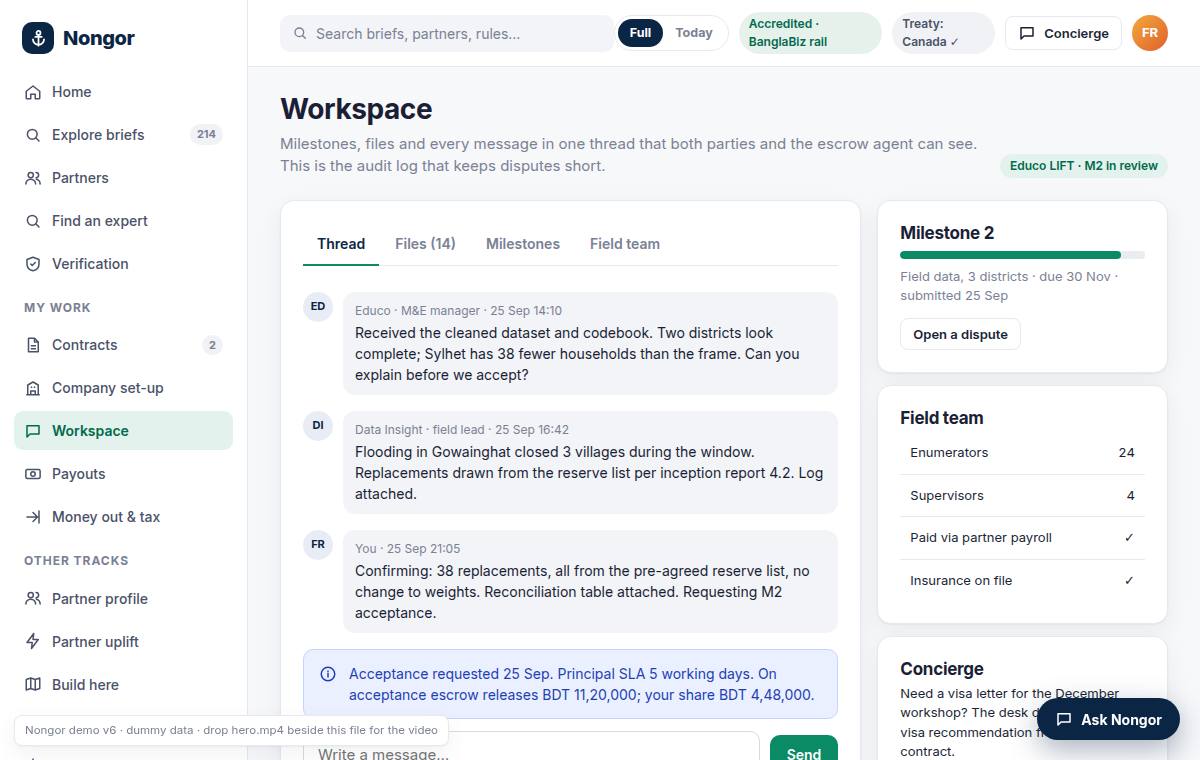Click the Nongor anchor logo icon
This screenshot has height=760, width=1200.
(38, 38)
